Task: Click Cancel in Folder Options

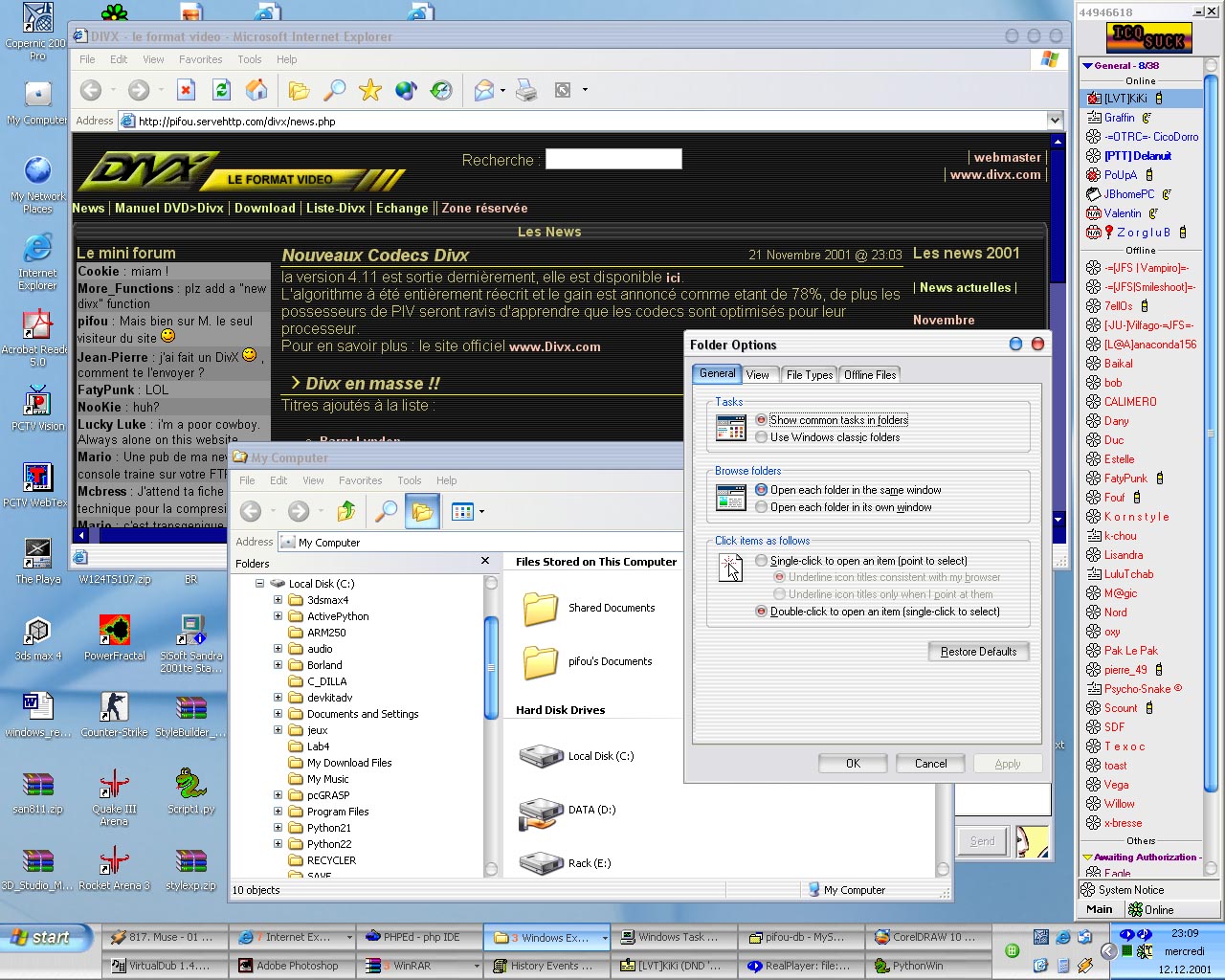Action: tap(930, 764)
